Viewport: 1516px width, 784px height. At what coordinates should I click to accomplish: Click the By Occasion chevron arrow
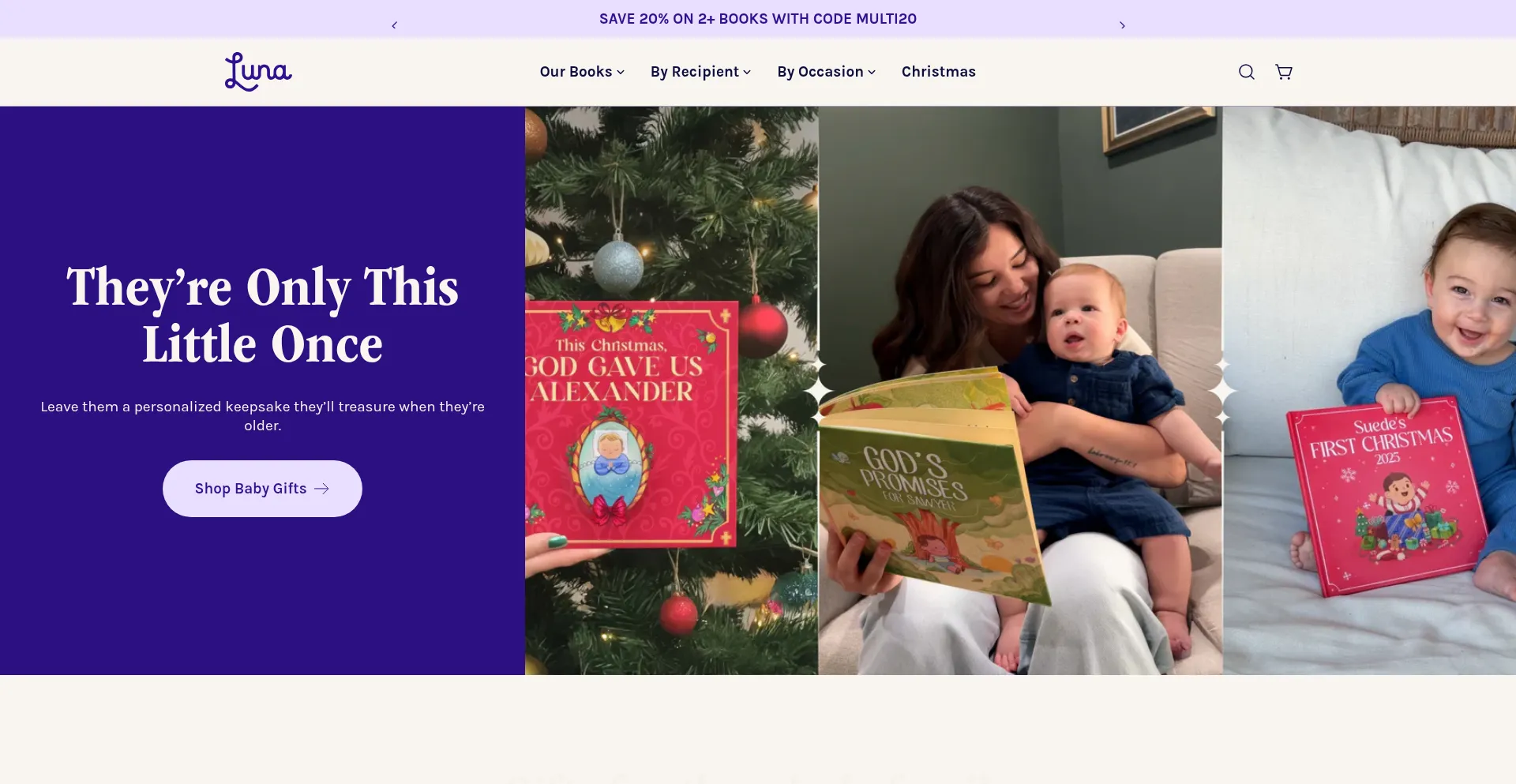tap(872, 73)
